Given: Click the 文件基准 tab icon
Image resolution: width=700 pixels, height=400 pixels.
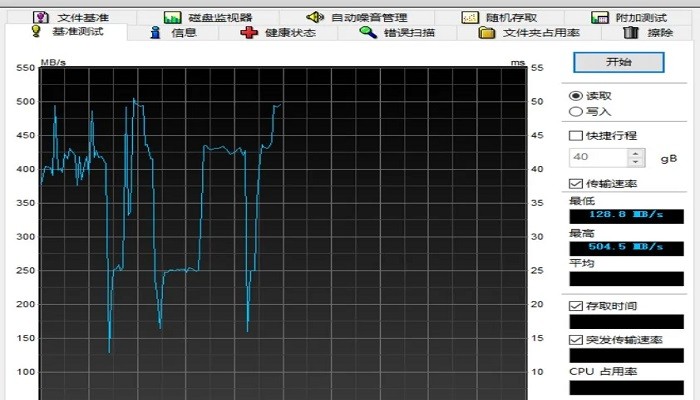Looking at the screenshot, I should pyautogui.click(x=41, y=17).
